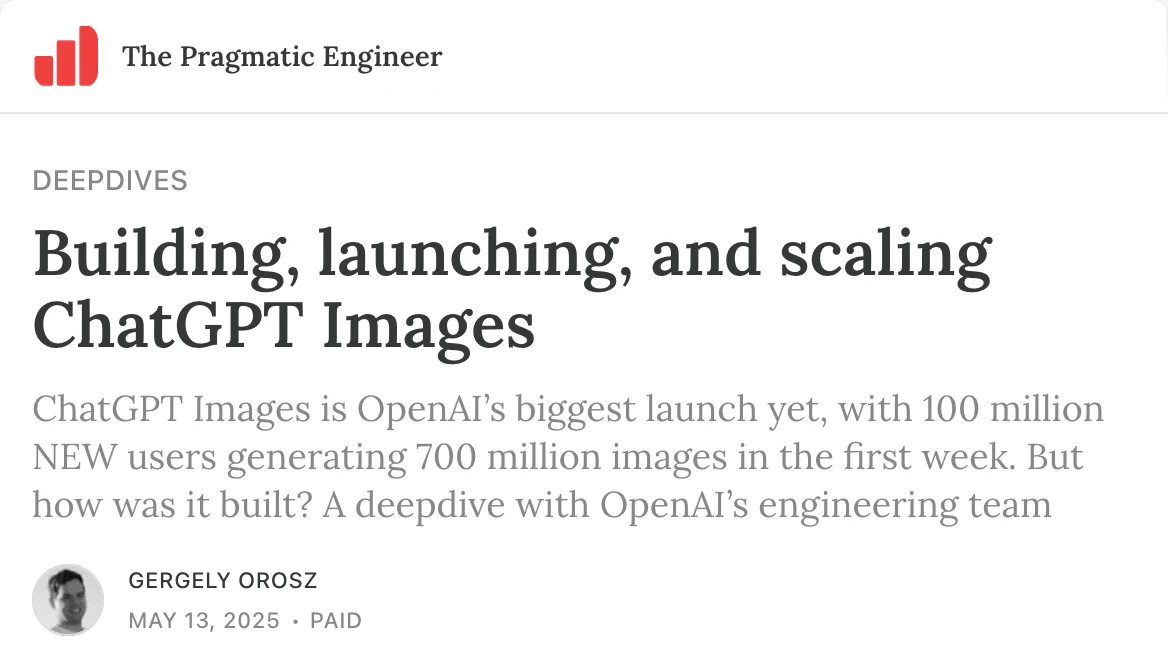1168x650 pixels.
Task: Click the MAY 13, 2025 publish date
Action: coord(204,620)
